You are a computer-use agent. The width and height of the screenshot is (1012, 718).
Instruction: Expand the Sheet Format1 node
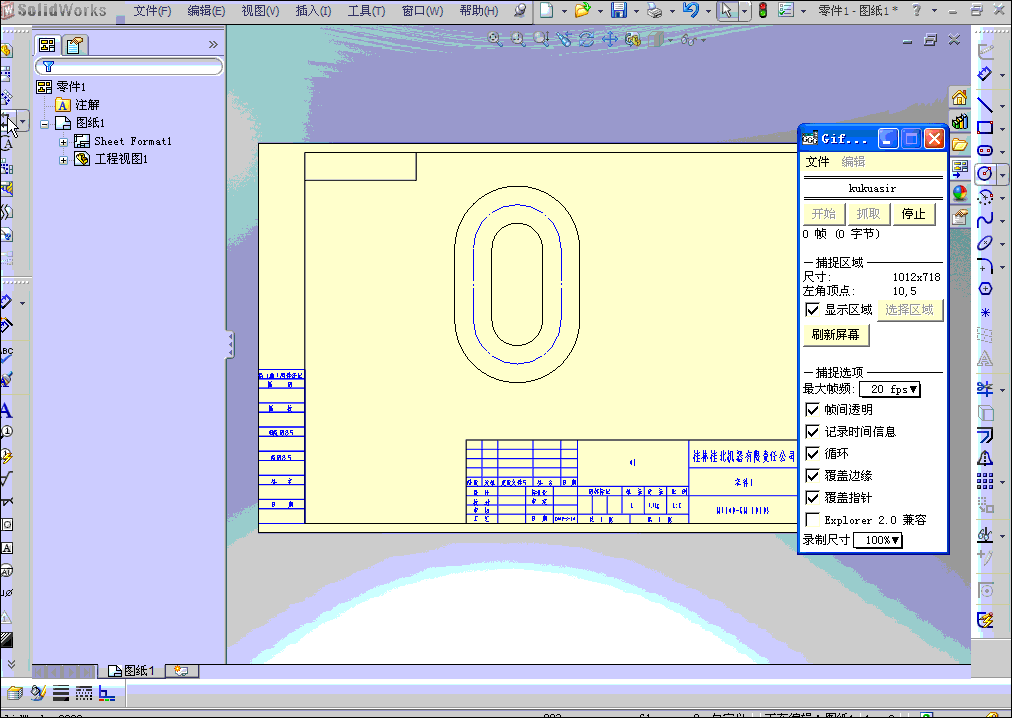pos(63,142)
